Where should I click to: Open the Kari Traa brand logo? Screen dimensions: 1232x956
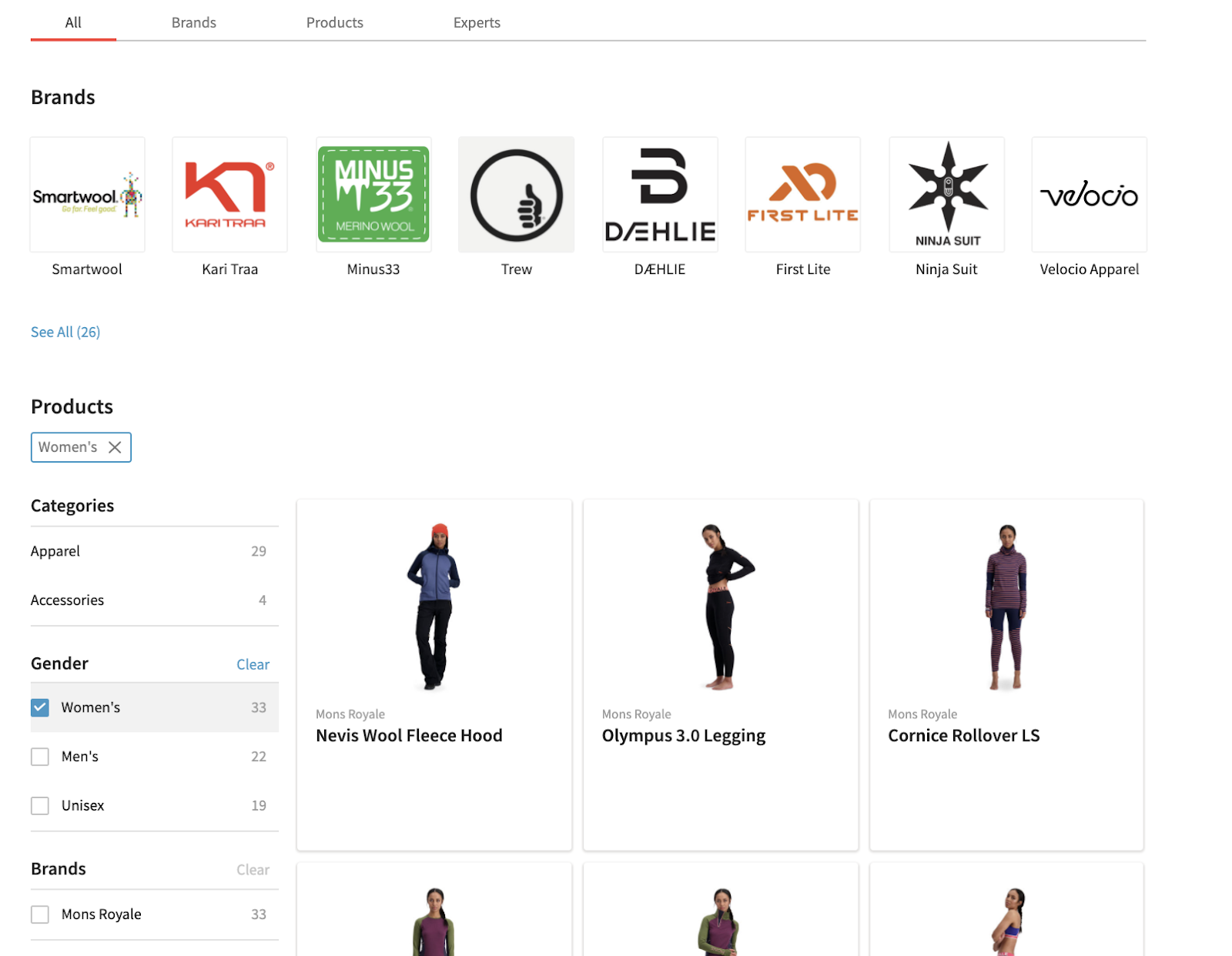229,195
